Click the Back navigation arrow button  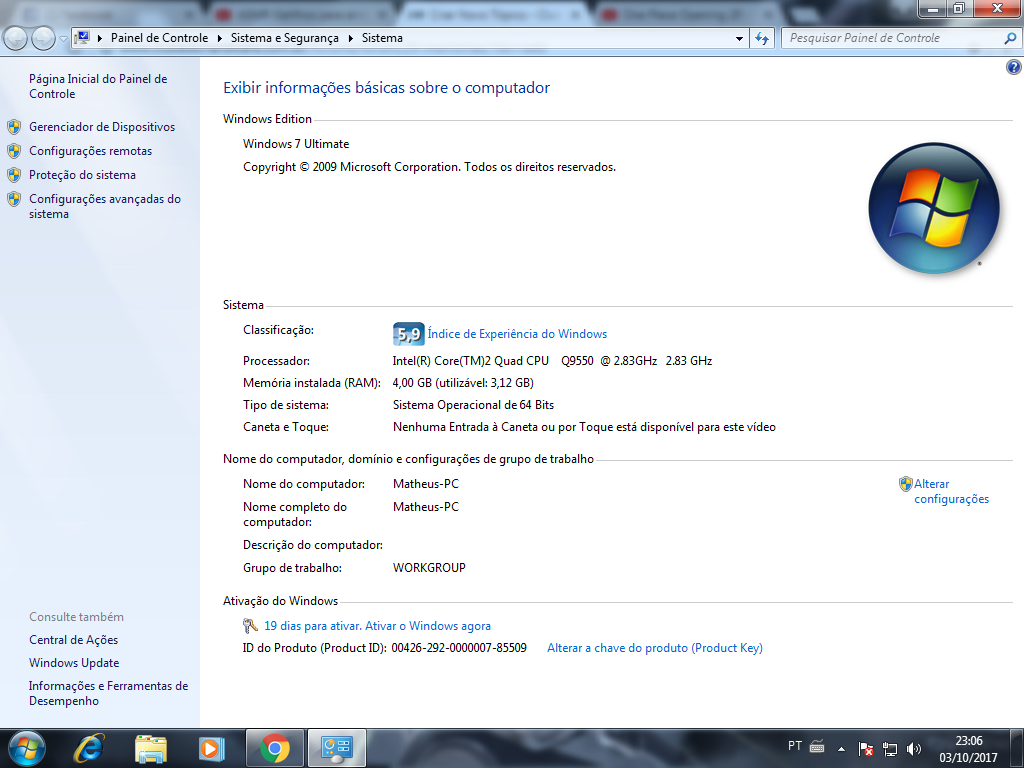point(16,39)
